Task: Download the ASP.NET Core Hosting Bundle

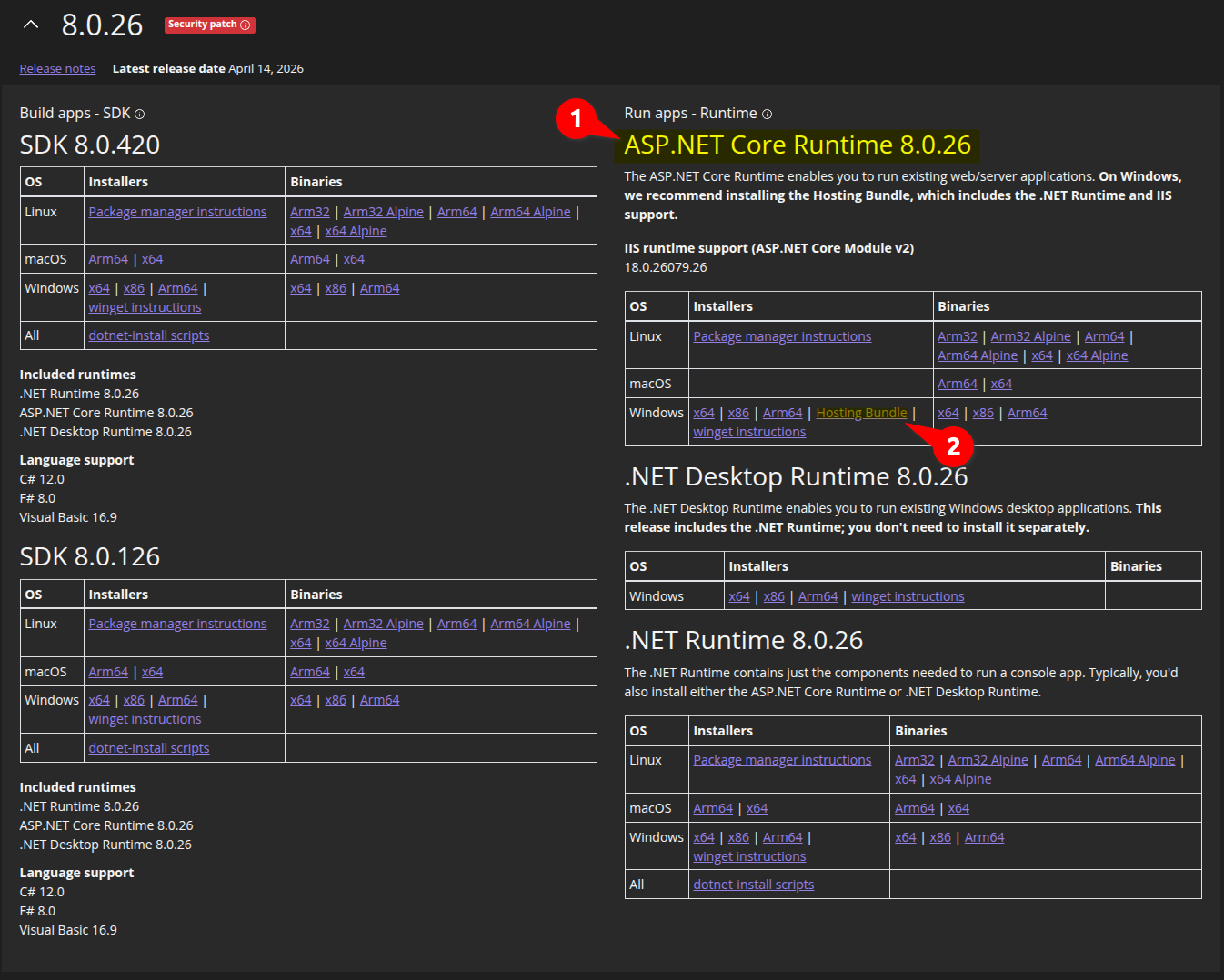Action: pos(861,413)
